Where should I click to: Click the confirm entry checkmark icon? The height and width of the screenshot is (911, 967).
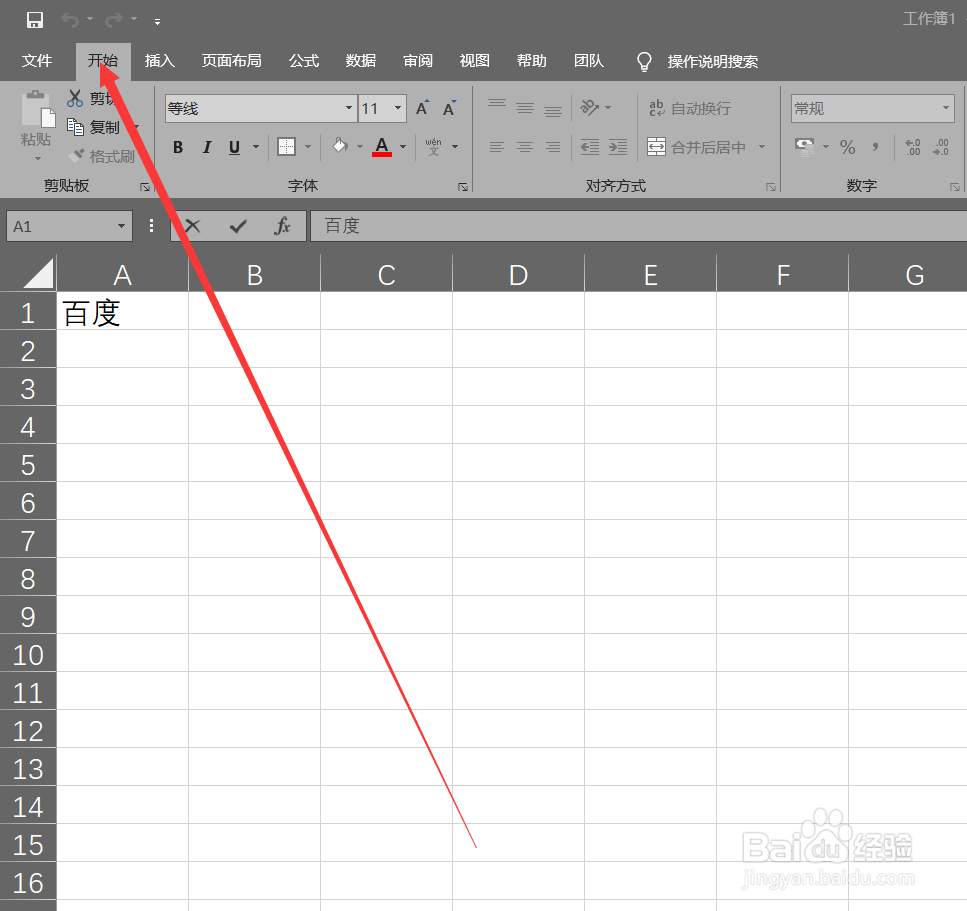pos(238,226)
